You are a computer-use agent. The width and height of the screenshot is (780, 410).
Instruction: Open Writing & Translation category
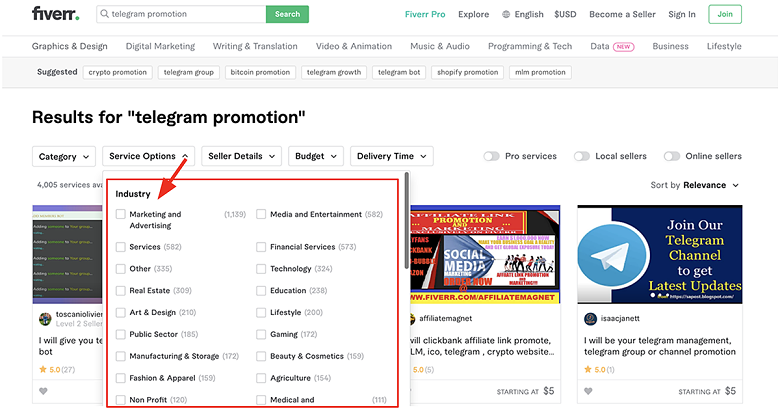255,46
